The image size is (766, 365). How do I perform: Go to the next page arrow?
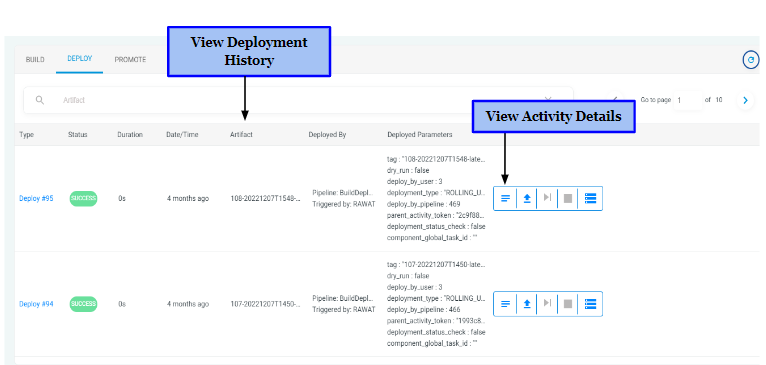[745, 100]
